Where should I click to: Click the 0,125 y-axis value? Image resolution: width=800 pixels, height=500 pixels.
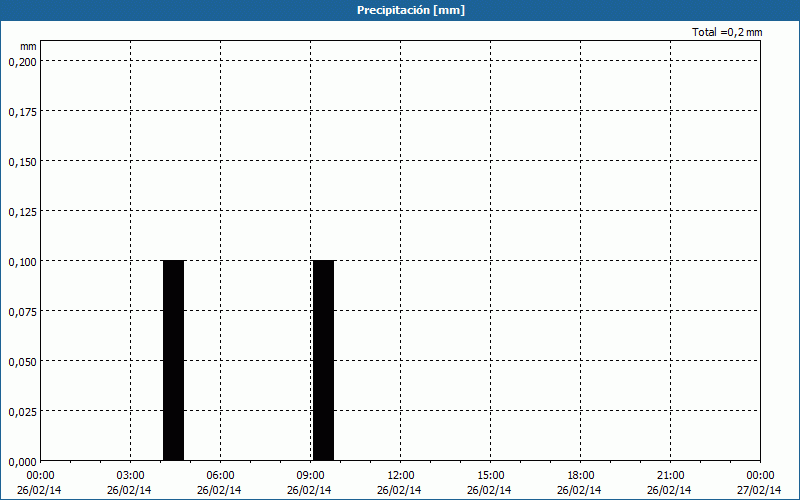22,212
